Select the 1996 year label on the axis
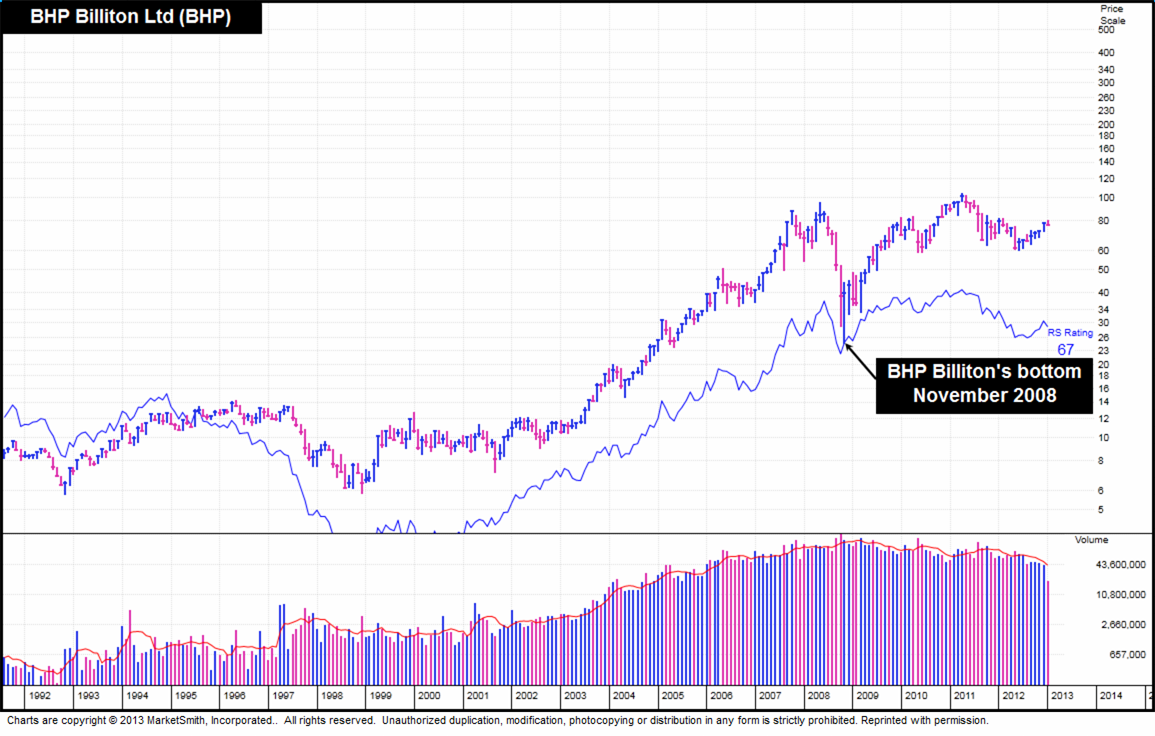1155x736 pixels. click(234, 695)
